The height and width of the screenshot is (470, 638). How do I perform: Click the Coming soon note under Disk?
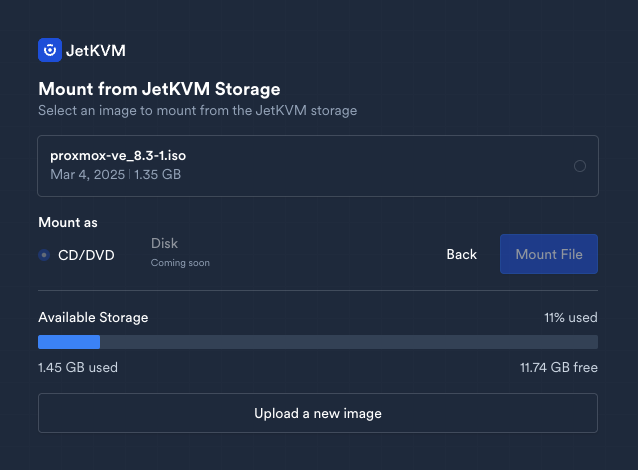(x=180, y=263)
